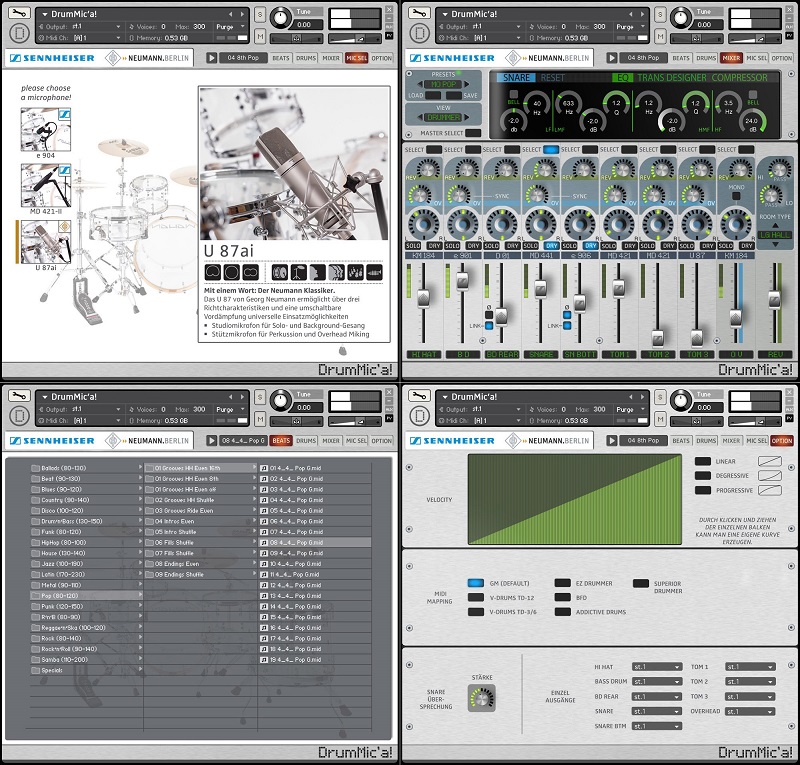Open the BASS DRUM output dropdown
The image size is (800, 765).
point(657,682)
